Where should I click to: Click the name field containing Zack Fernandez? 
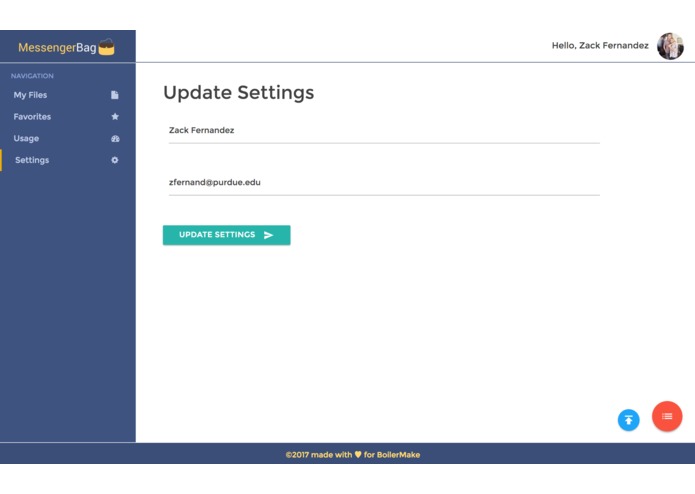coord(384,130)
